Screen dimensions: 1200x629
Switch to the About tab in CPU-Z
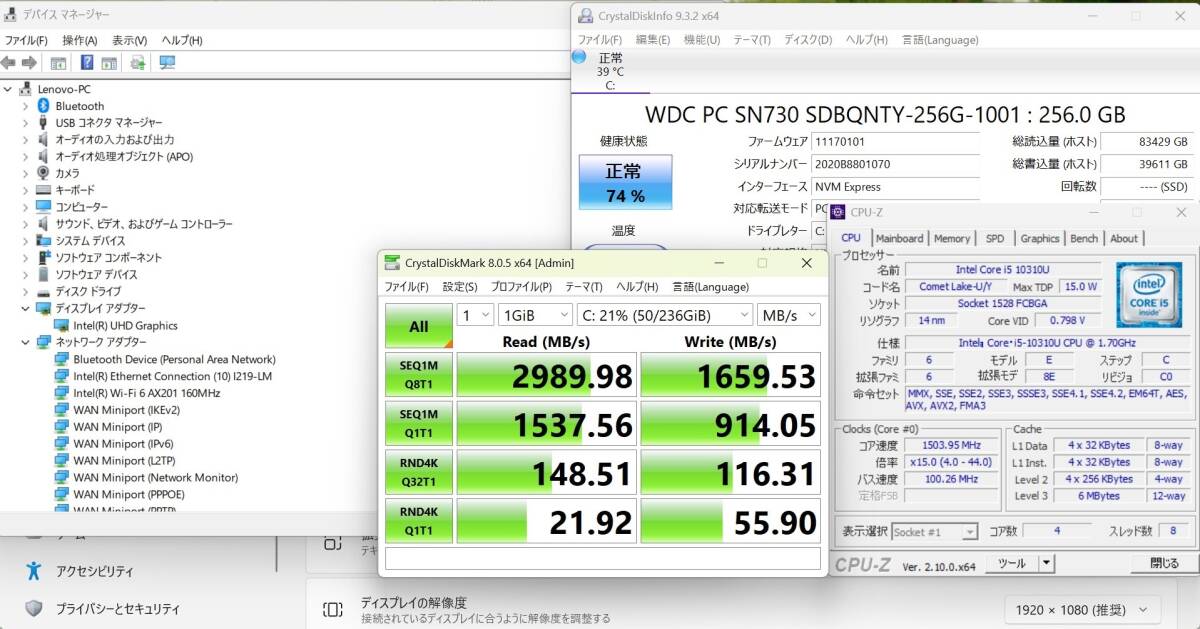pyautogui.click(x=1124, y=238)
